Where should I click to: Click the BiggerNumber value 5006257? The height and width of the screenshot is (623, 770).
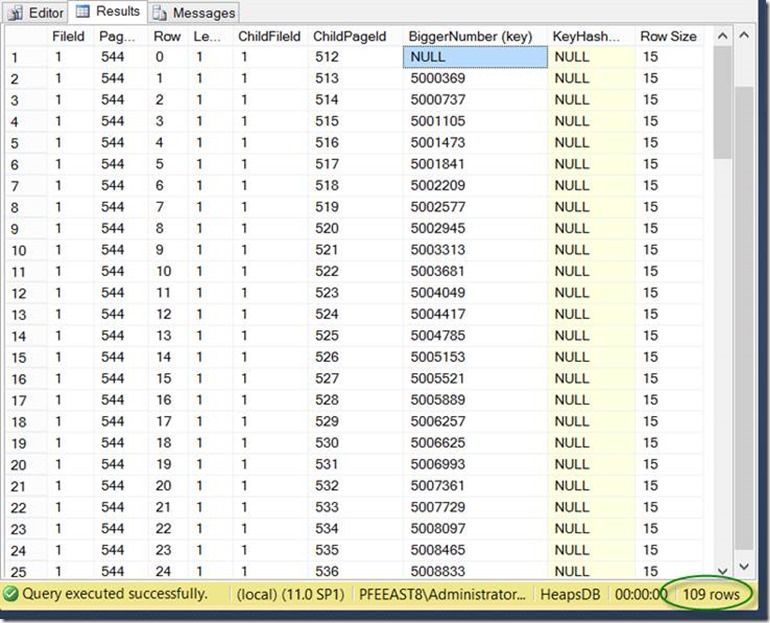438,421
